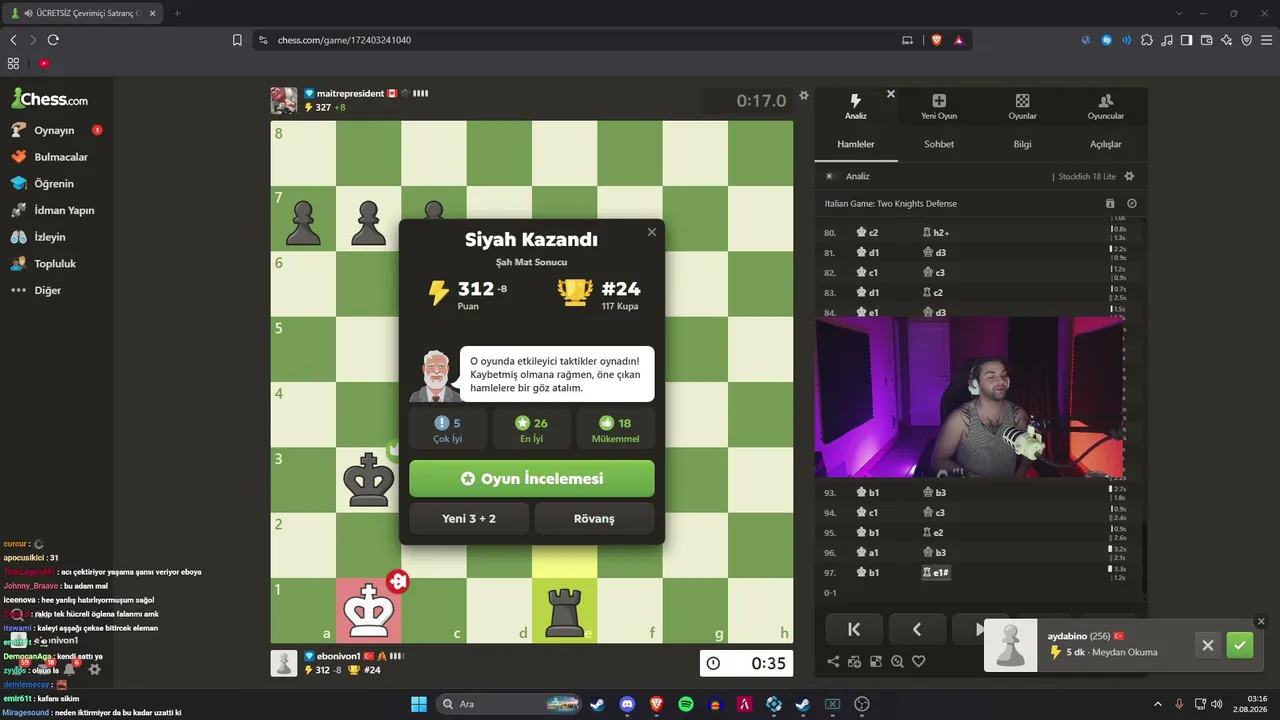This screenshot has height=720, width=1280.
Task: Open the browser extensions puzzle icon
Action: (x=1146, y=40)
